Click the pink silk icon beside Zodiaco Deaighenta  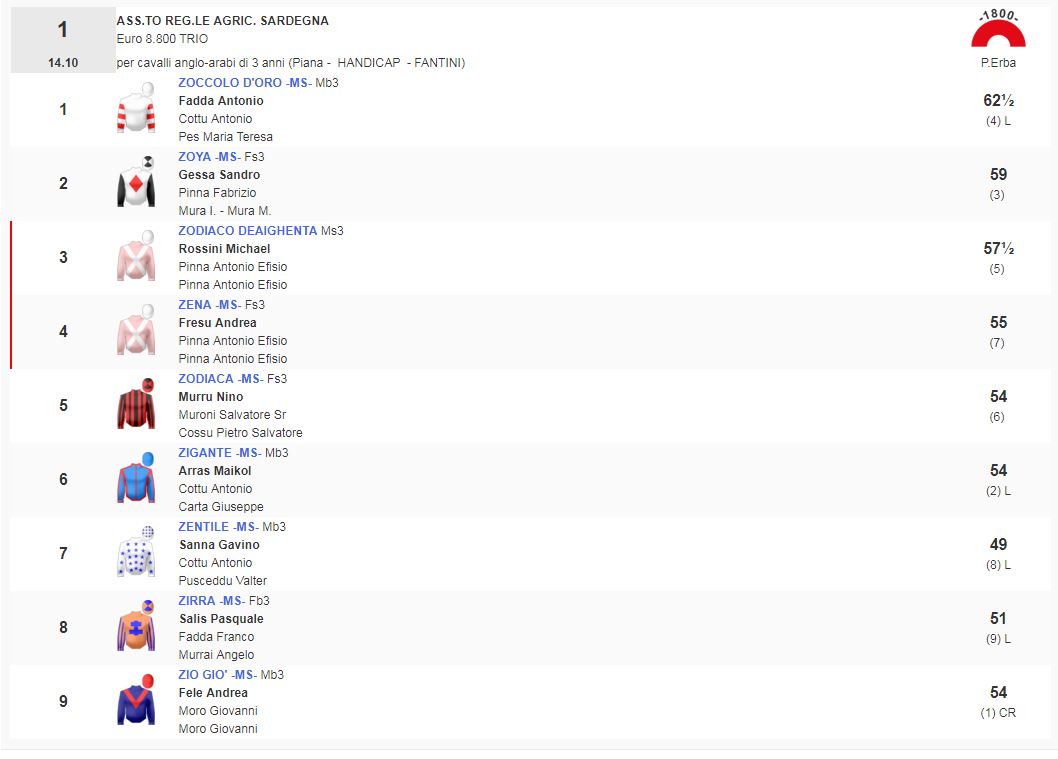coord(136,257)
